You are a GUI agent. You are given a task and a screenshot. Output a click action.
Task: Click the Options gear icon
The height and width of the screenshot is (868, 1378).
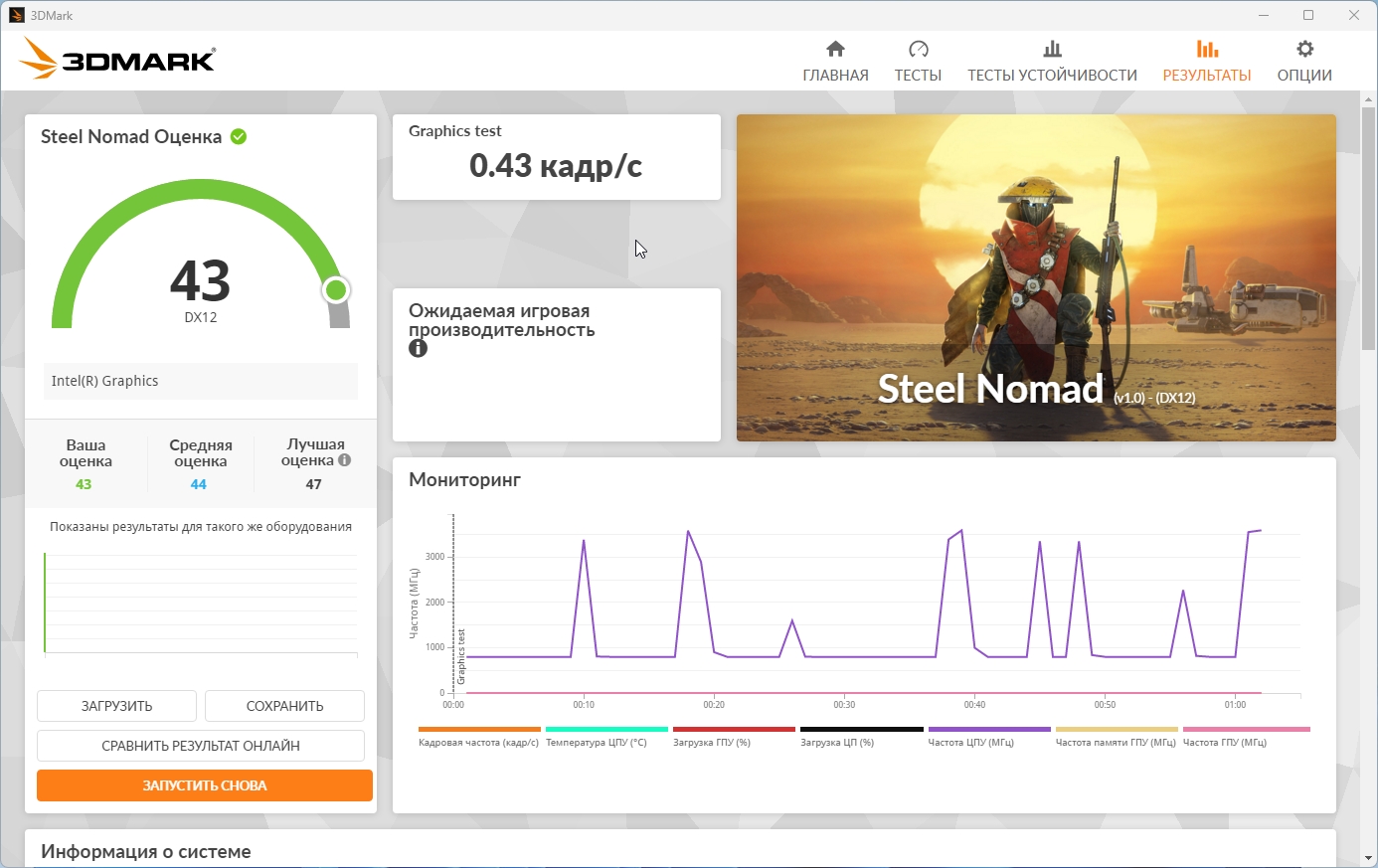coord(1304,49)
